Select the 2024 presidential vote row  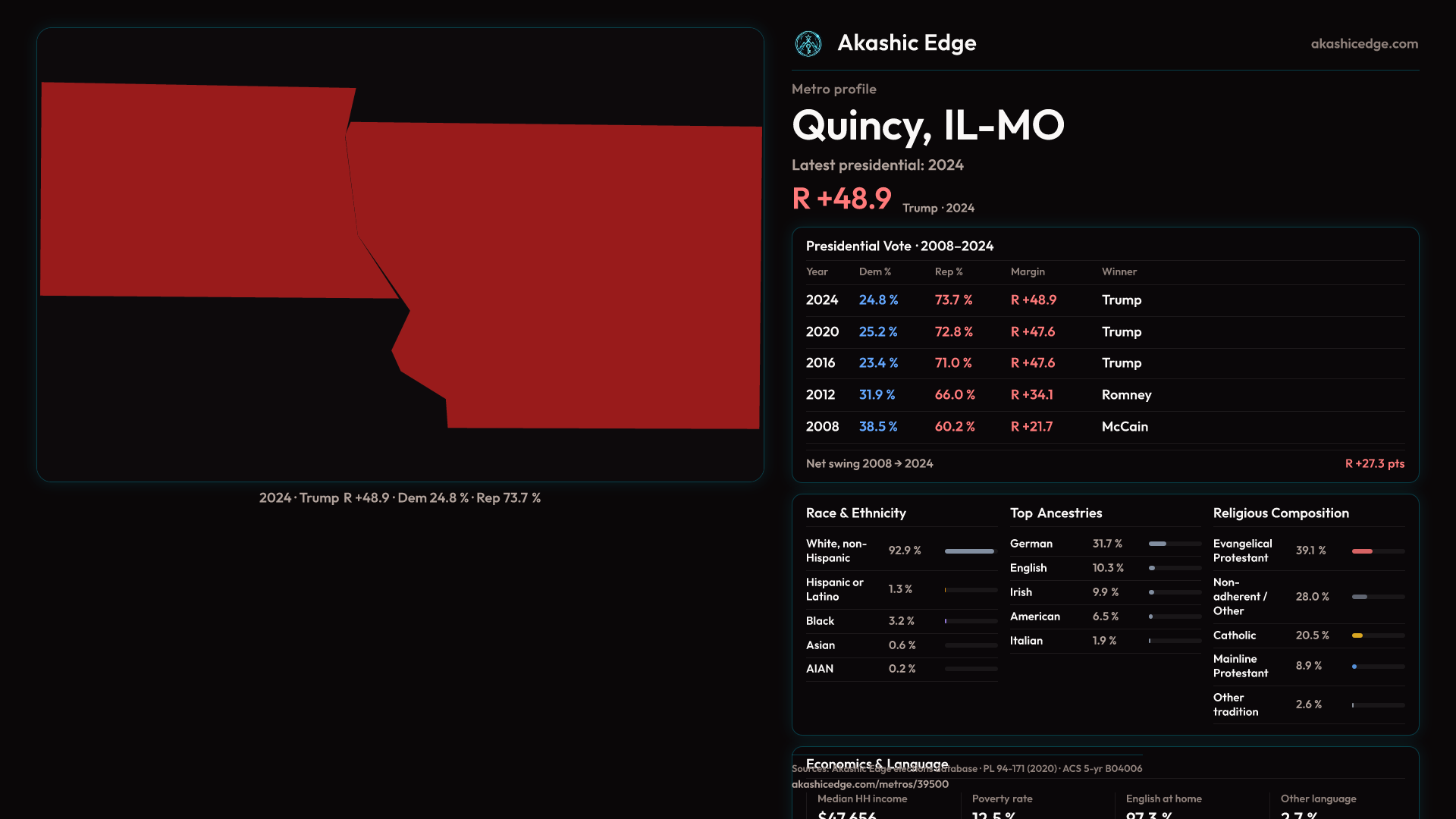(x=1104, y=300)
